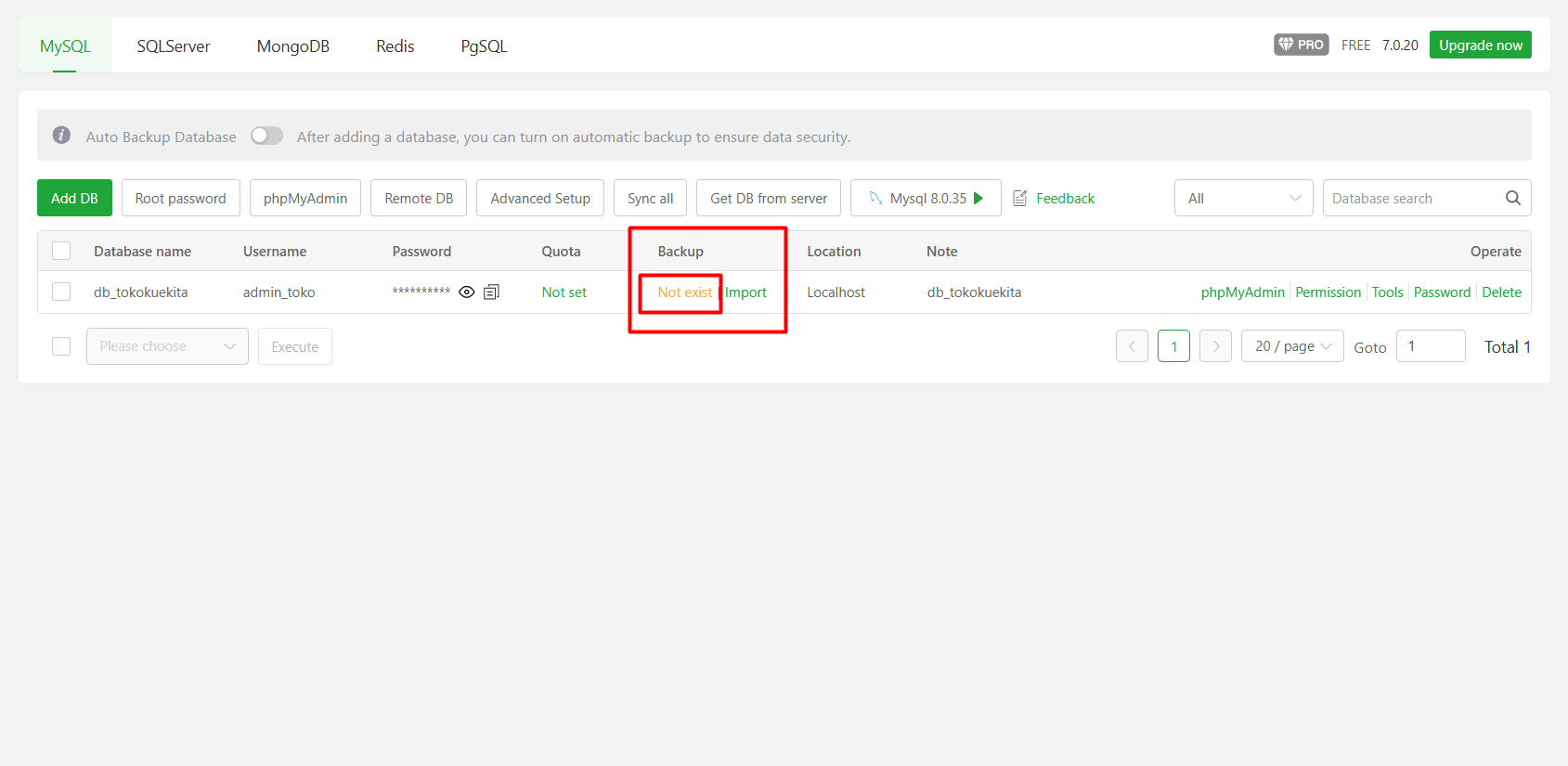The image size is (1568, 766).
Task: Click the db_tokokuekita database name cell
Action: pyautogui.click(x=140, y=292)
